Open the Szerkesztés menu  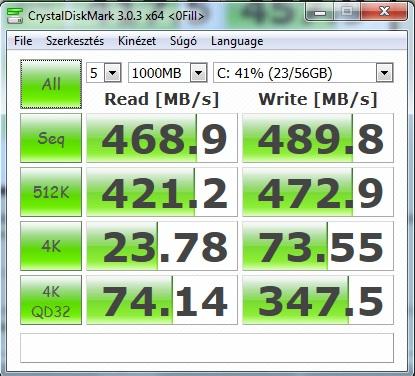tap(75, 41)
